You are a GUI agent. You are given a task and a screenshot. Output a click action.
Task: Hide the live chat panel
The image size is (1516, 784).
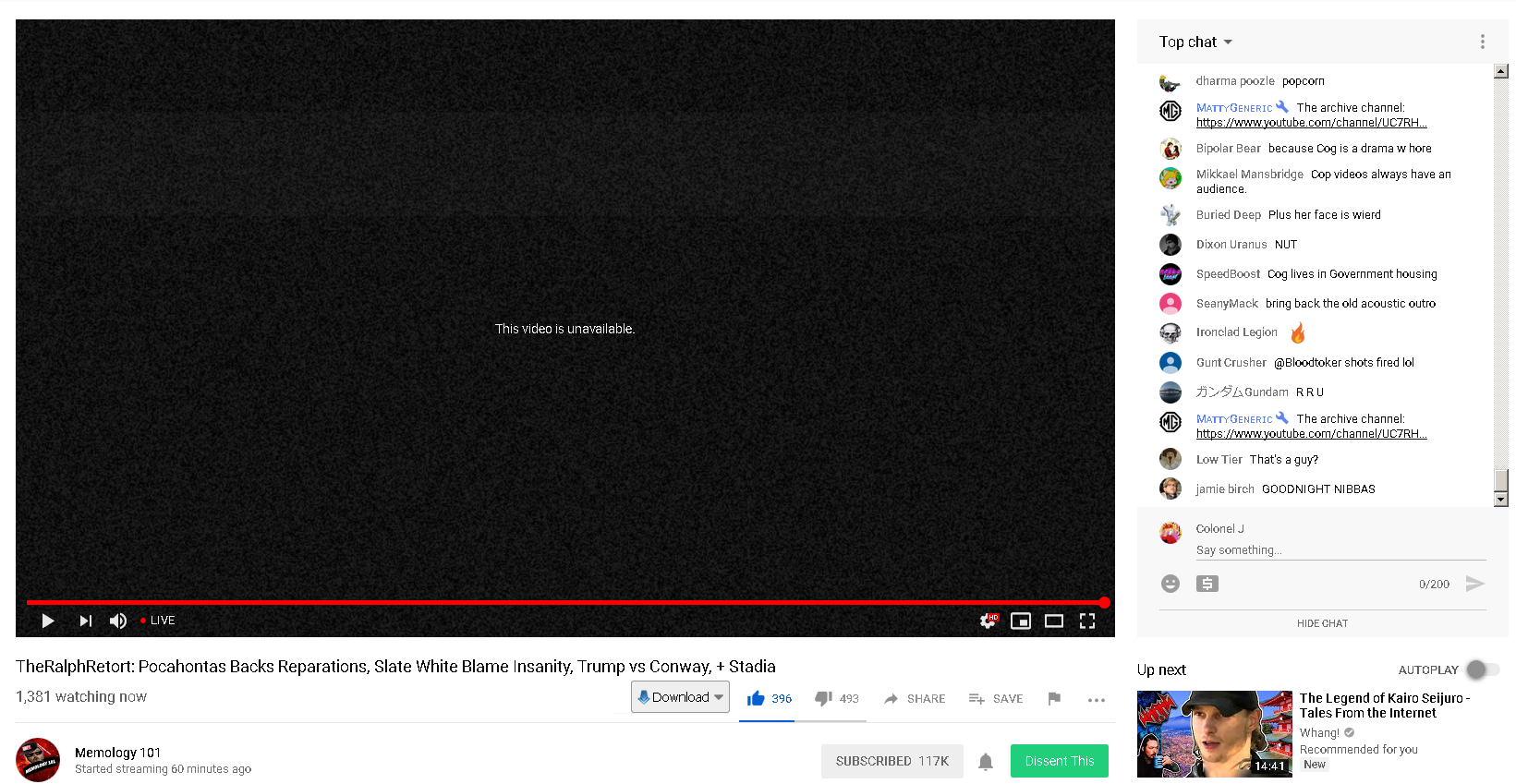click(1322, 623)
